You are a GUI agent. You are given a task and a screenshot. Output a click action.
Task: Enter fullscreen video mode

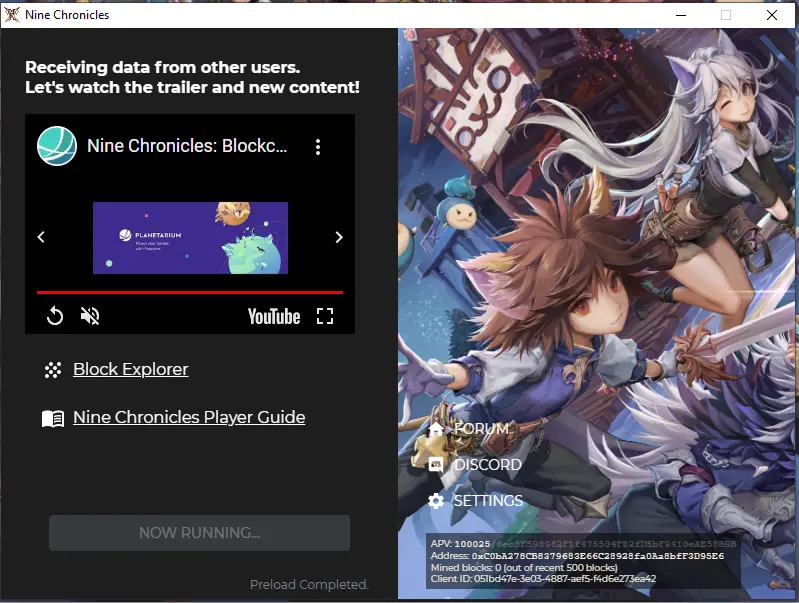(325, 316)
